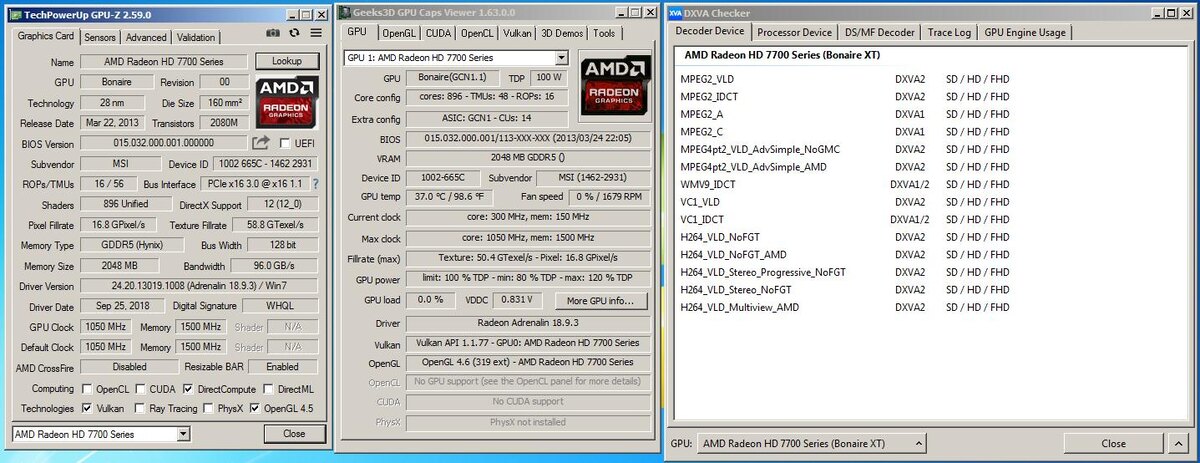Click the BIOS Version field in GPU-Z
1200x463 pixels.
point(164,143)
